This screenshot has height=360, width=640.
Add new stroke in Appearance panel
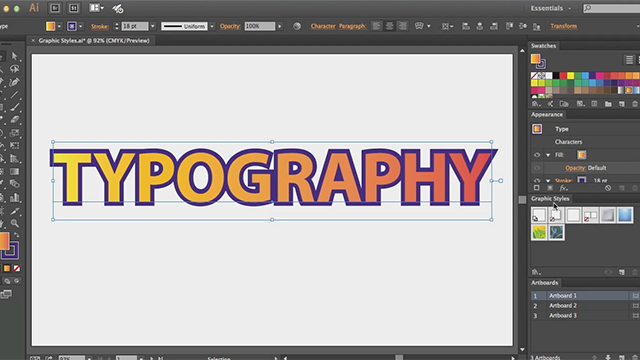[536, 188]
